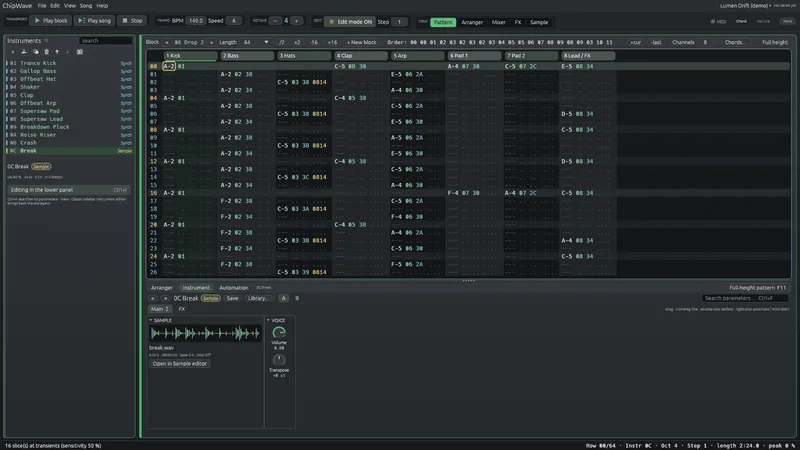Click the BPM tempo field

[195, 21]
